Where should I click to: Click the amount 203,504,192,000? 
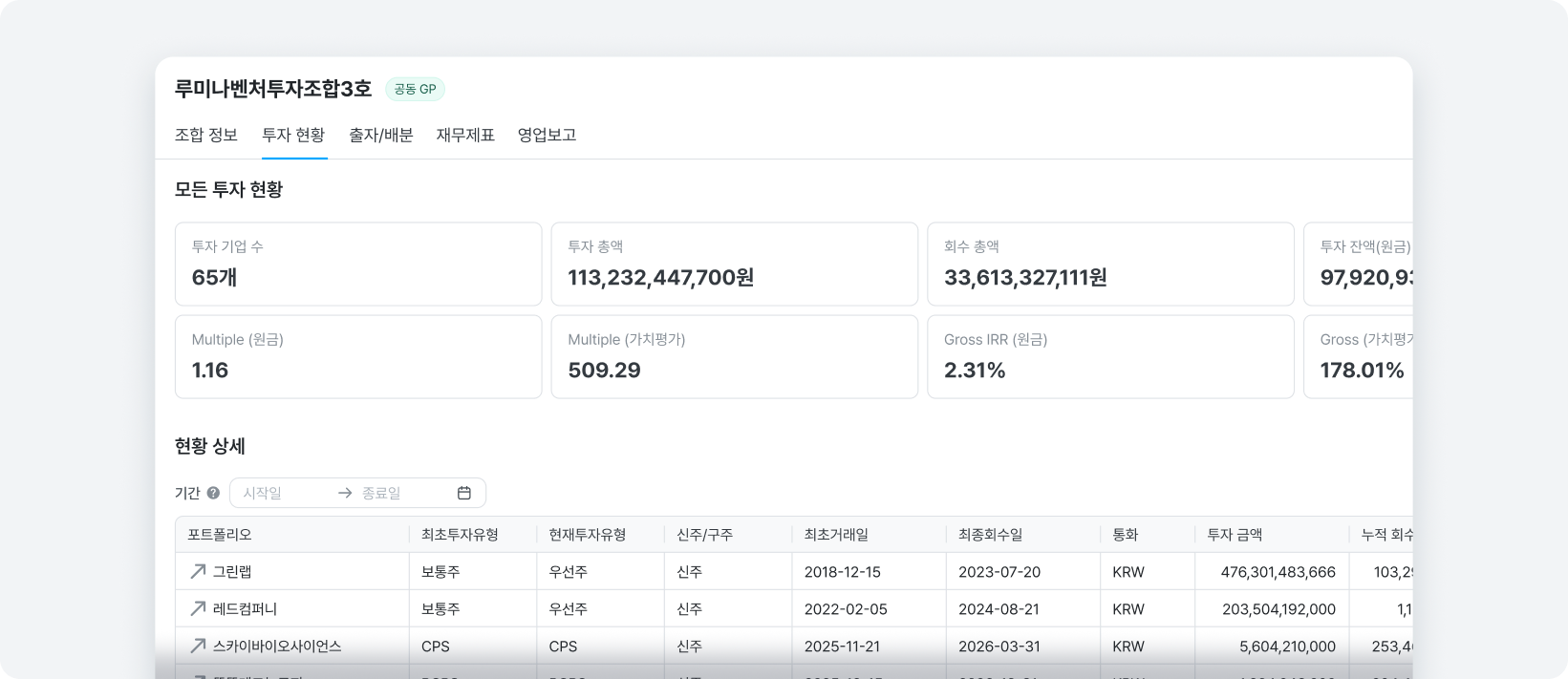[1279, 609]
